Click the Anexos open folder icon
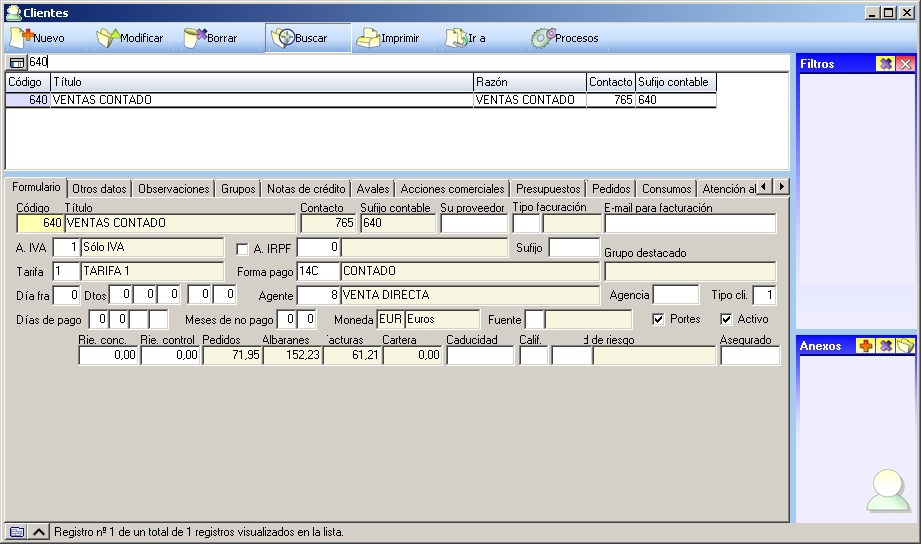 905,345
